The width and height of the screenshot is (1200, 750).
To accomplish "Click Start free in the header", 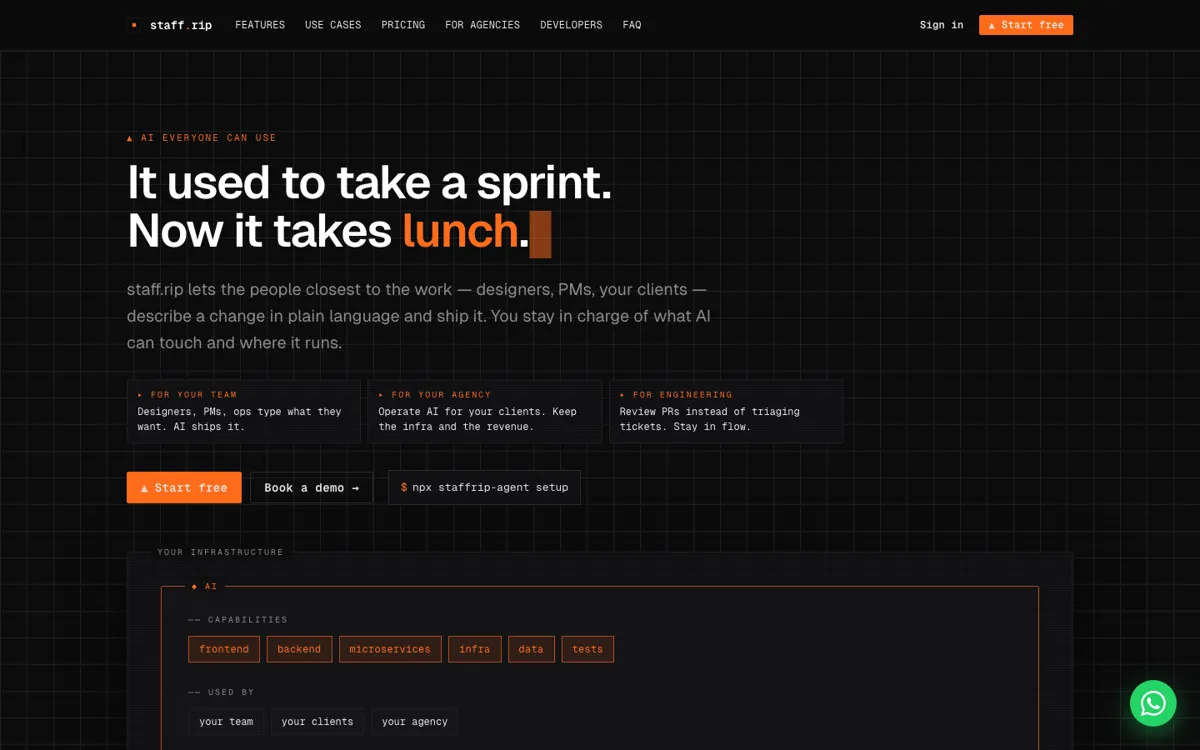I will [x=1026, y=25].
